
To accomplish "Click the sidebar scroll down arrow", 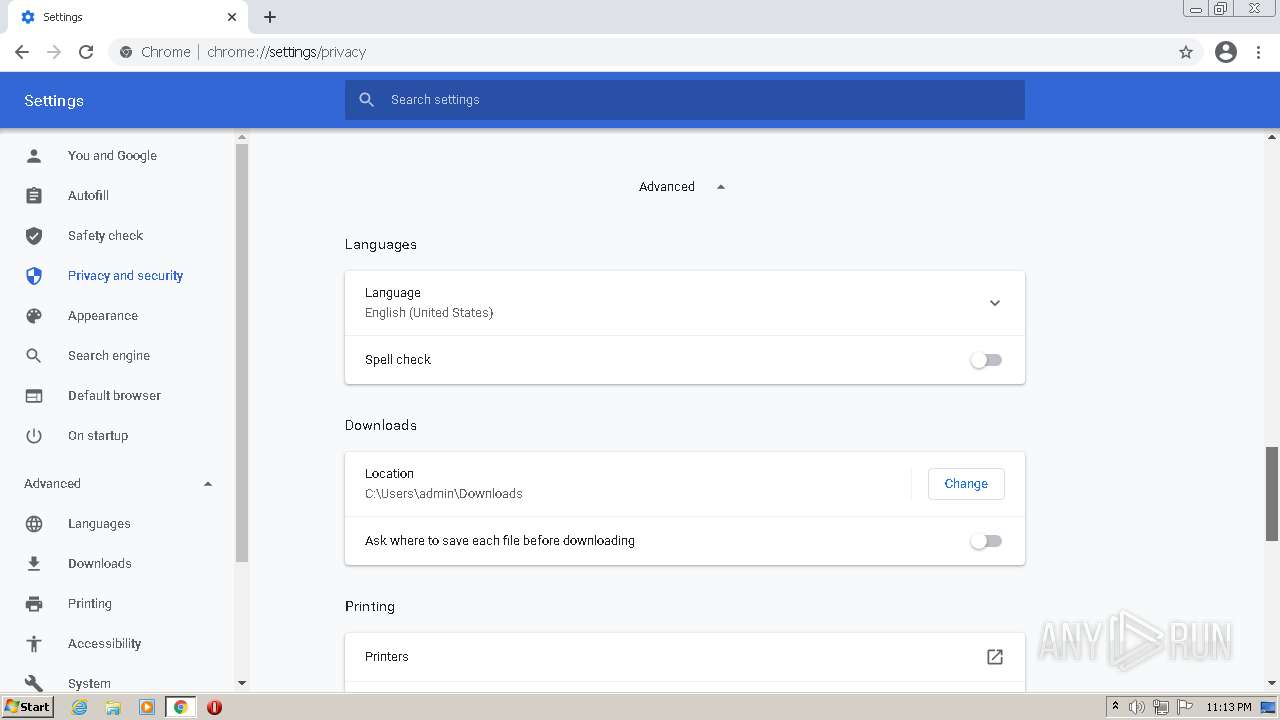I will (x=241, y=683).
